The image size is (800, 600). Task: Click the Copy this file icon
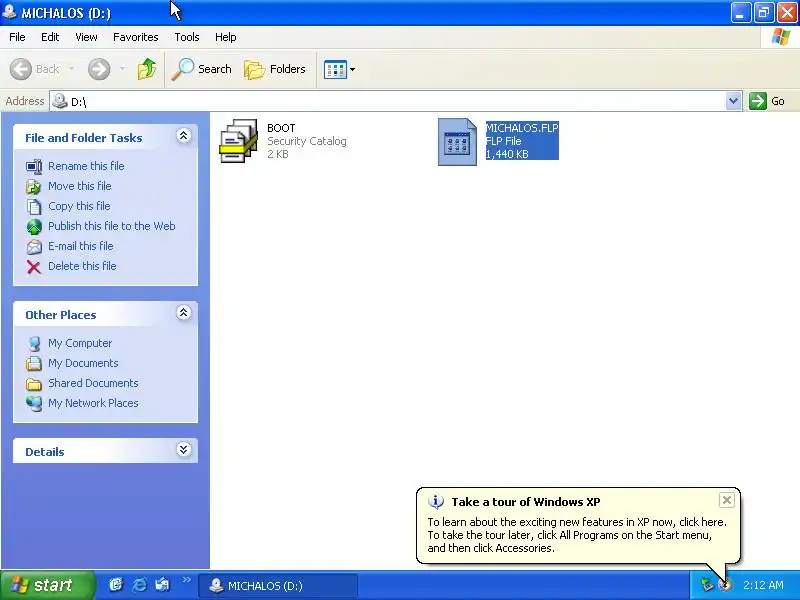pos(34,207)
